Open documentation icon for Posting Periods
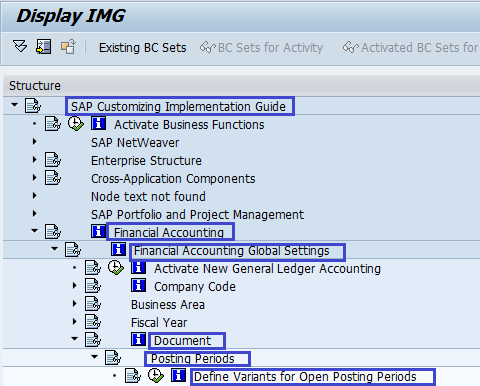The image size is (480, 386). click(113, 358)
